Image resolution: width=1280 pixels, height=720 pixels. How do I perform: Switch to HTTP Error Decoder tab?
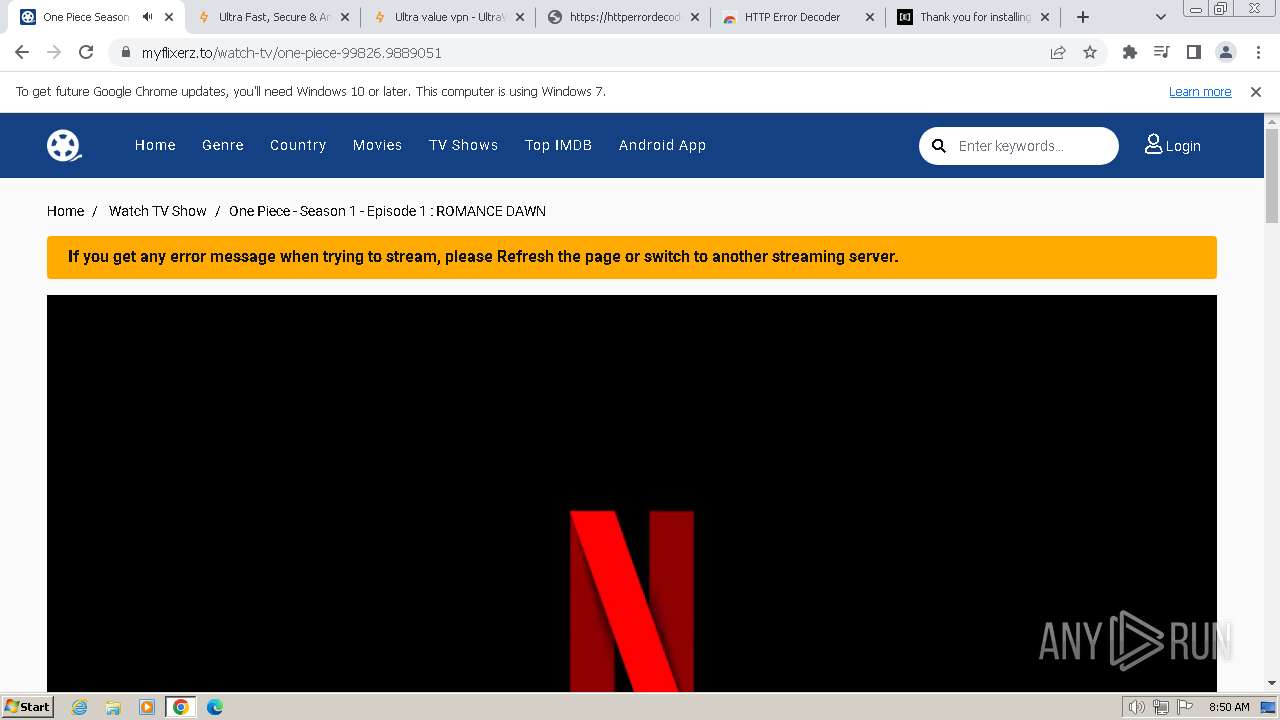tap(798, 17)
